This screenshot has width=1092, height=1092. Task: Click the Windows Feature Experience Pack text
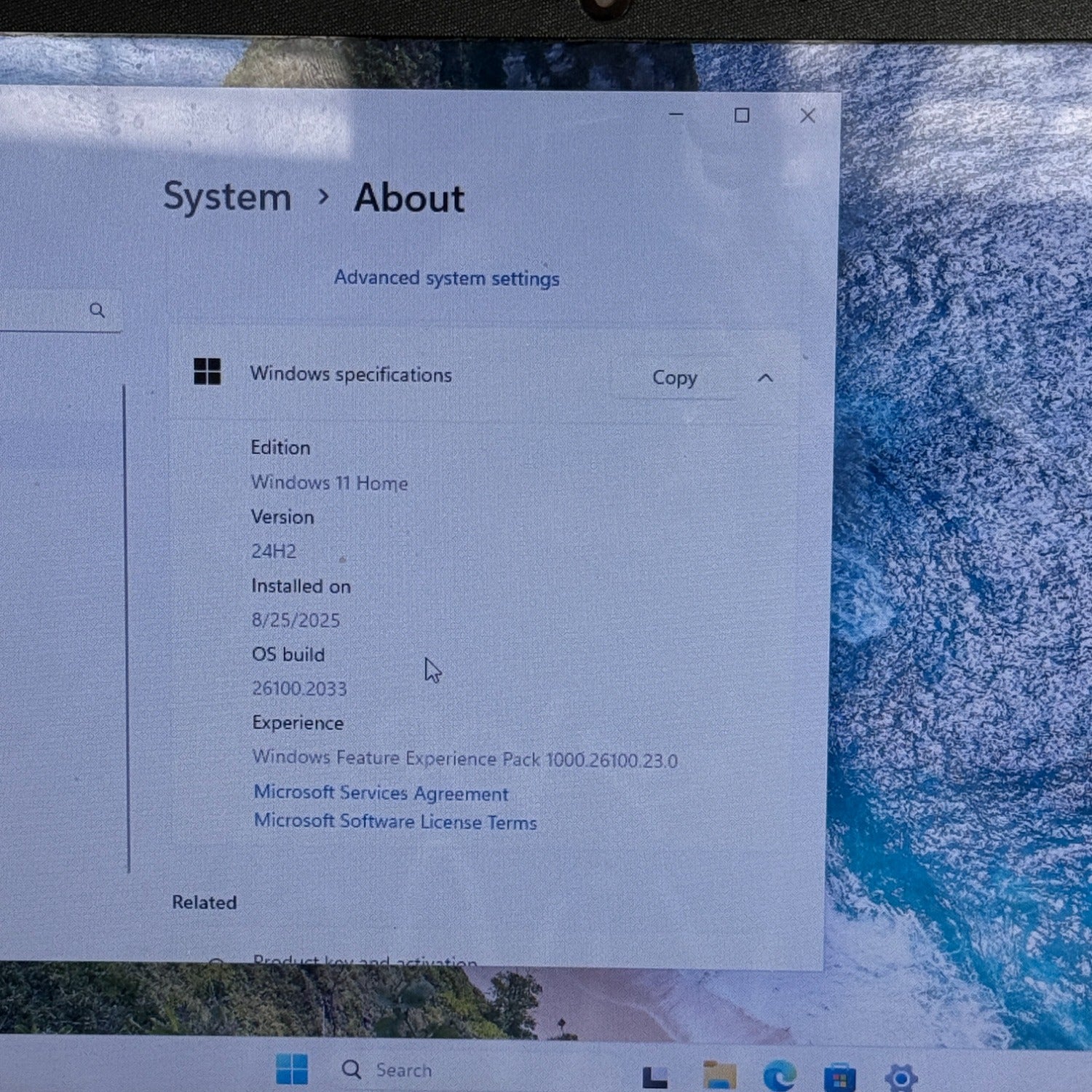(x=464, y=759)
